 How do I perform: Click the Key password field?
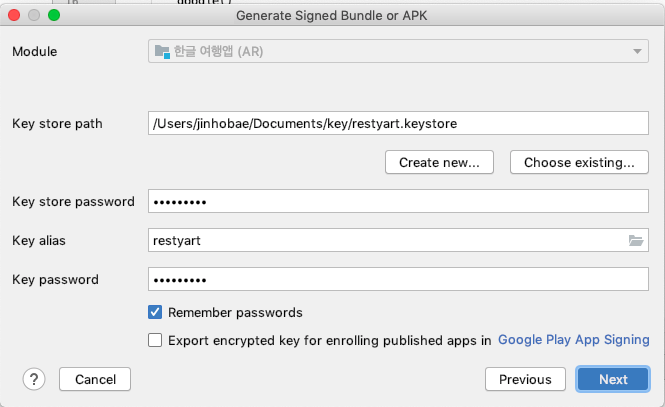pyautogui.click(x=398, y=279)
